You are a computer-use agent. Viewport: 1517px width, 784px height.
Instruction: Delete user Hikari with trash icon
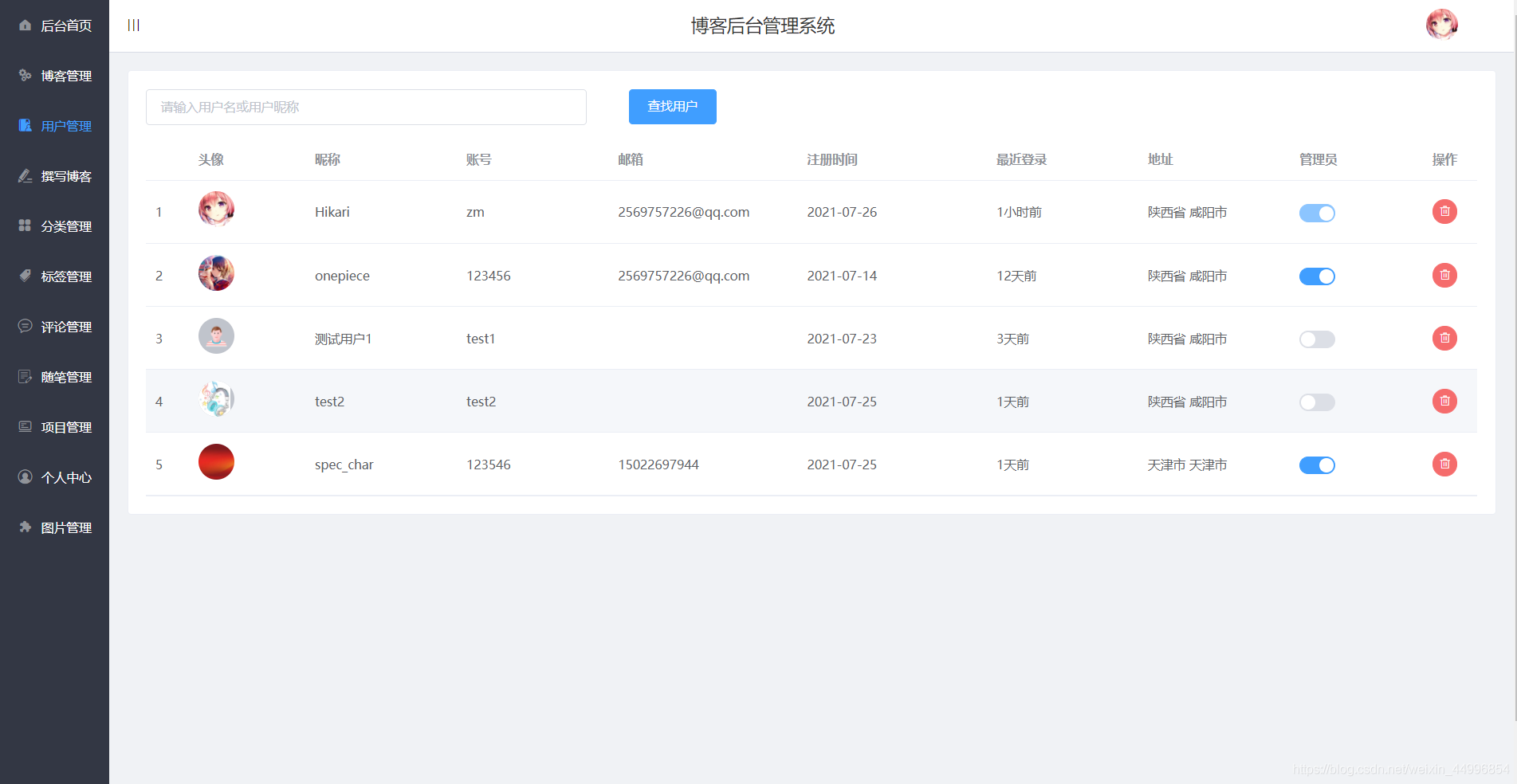tap(1444, 212)
